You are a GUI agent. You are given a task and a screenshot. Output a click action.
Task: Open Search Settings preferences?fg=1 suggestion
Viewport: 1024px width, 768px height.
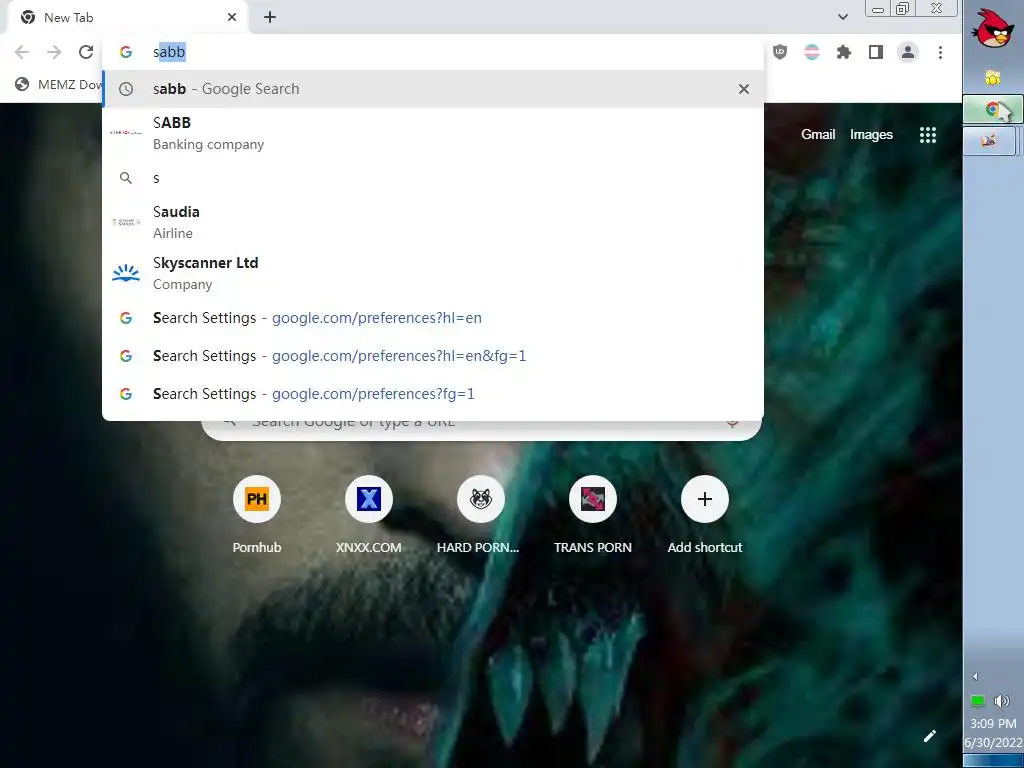tap(433, 394)
